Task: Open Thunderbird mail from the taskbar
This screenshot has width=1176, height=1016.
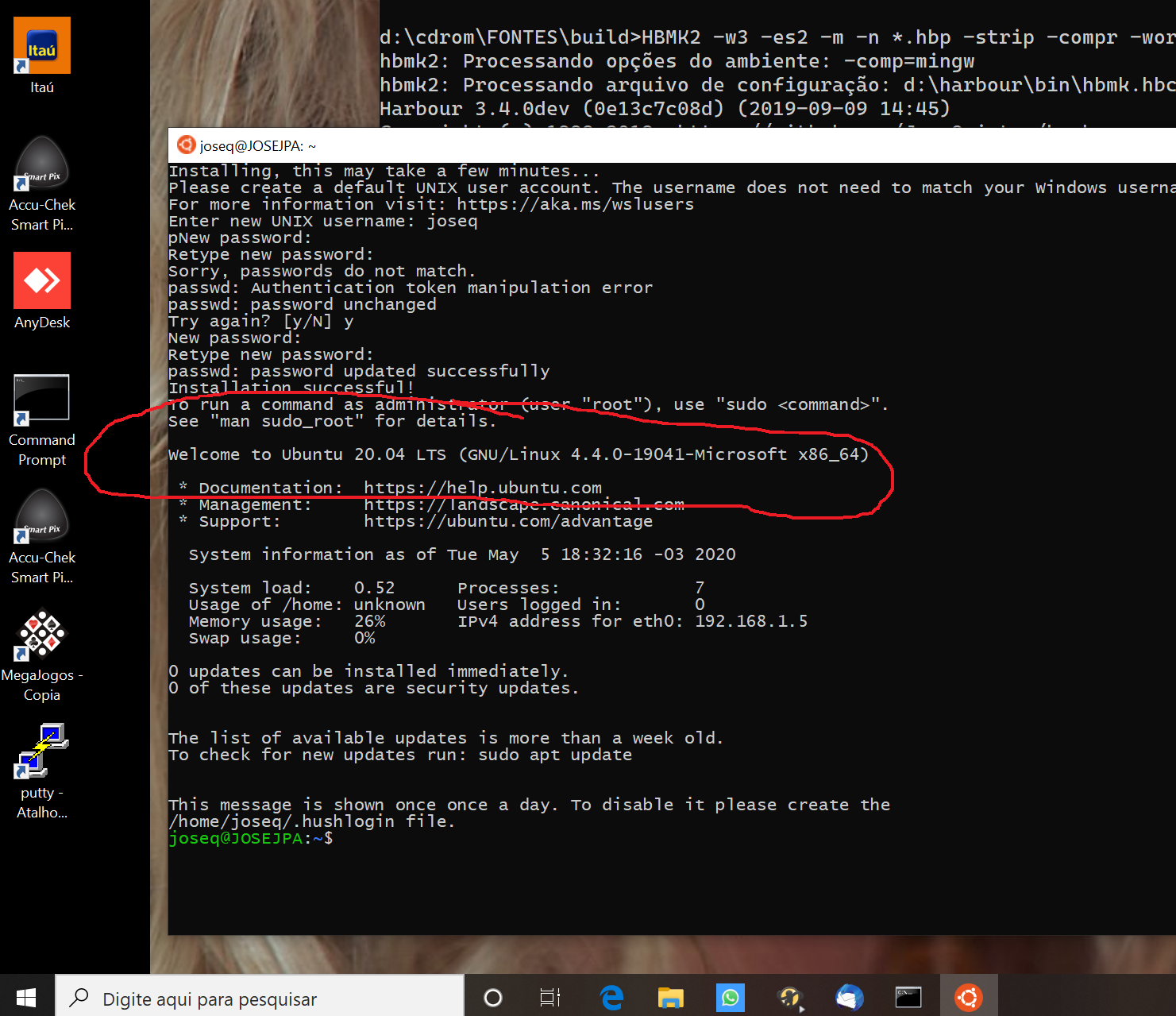Action: (850, 997)
